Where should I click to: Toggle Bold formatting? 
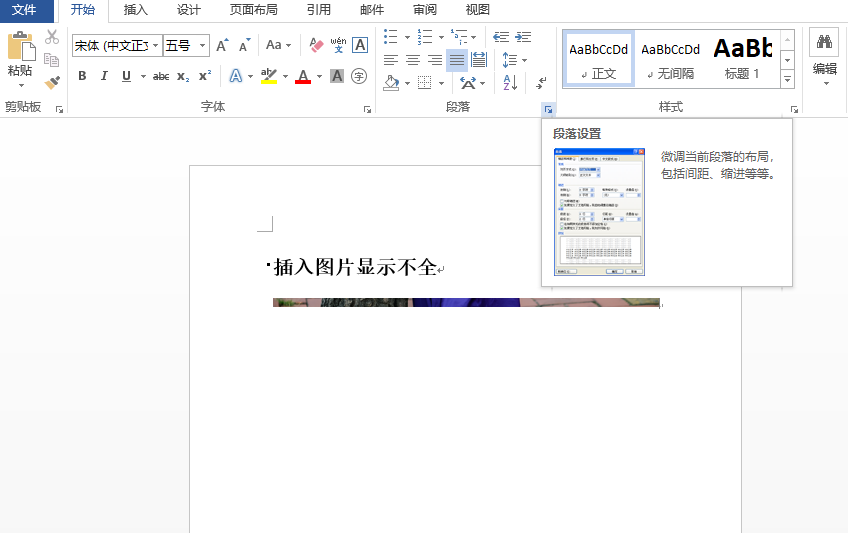[82, 76]
